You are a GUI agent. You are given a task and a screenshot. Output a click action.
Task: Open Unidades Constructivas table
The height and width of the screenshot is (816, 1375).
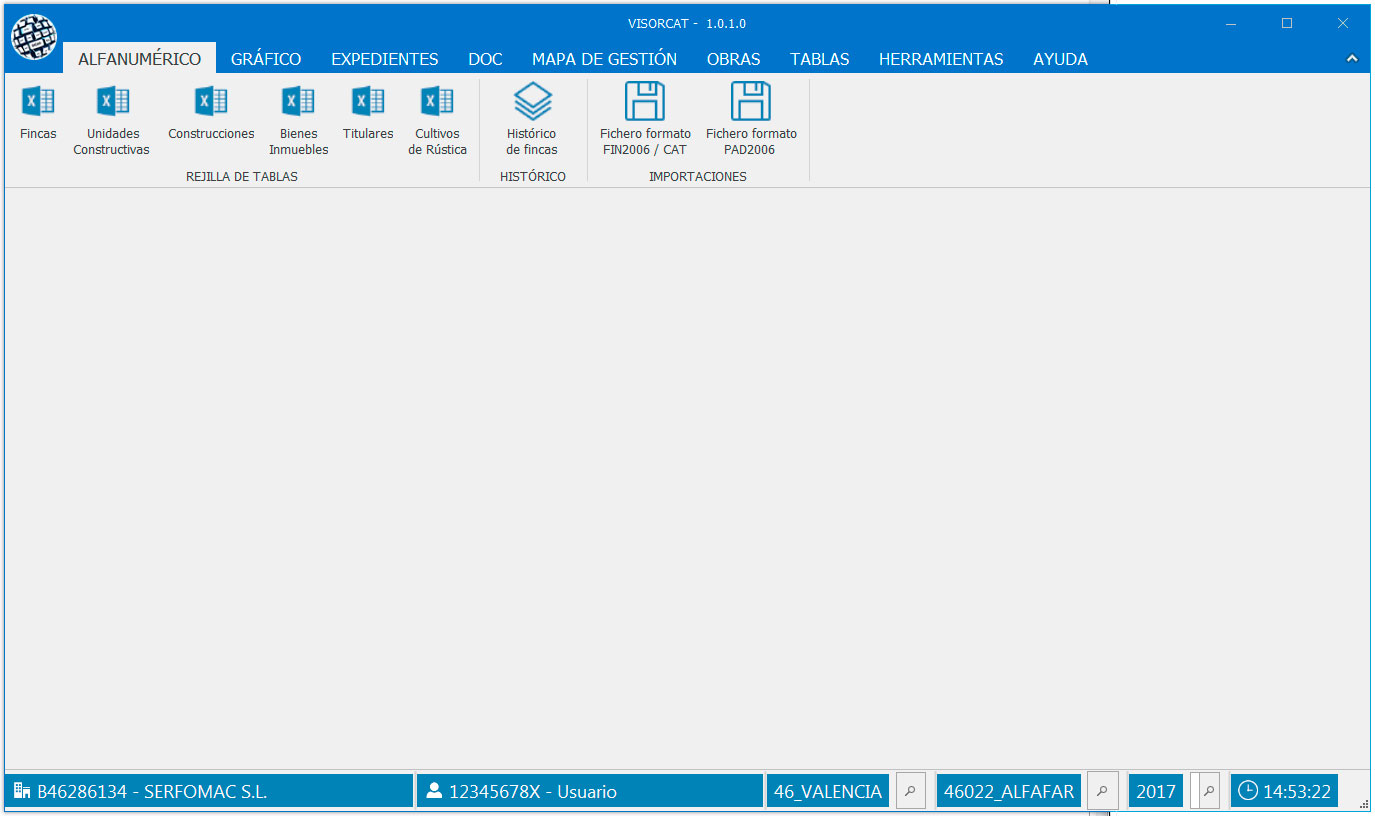pyautogui.click(x=111, y=120)
